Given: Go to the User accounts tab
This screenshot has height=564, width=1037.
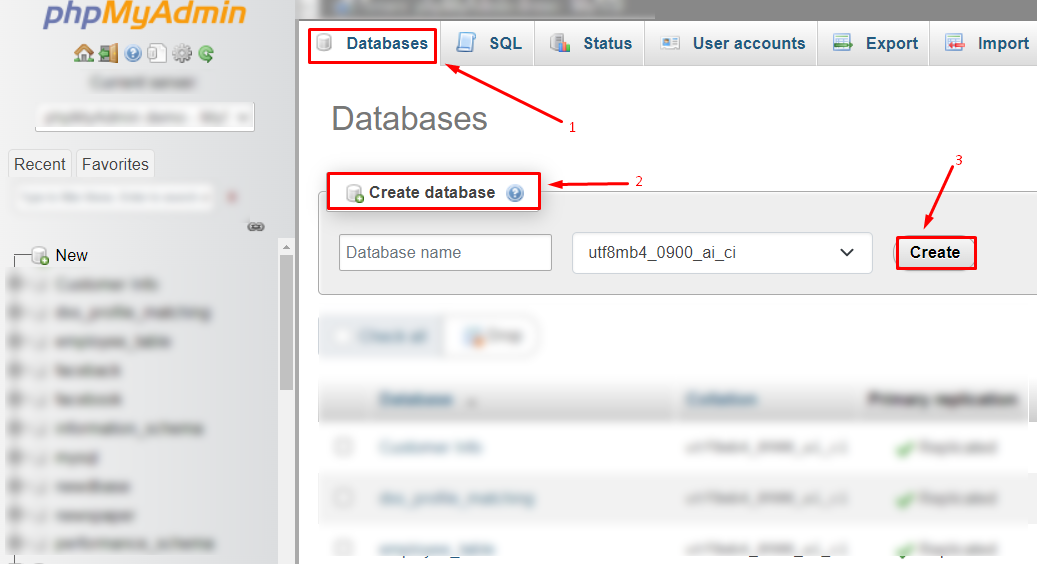Looking at the screenshot, I should pyautogui.click(x=731, y=44).
